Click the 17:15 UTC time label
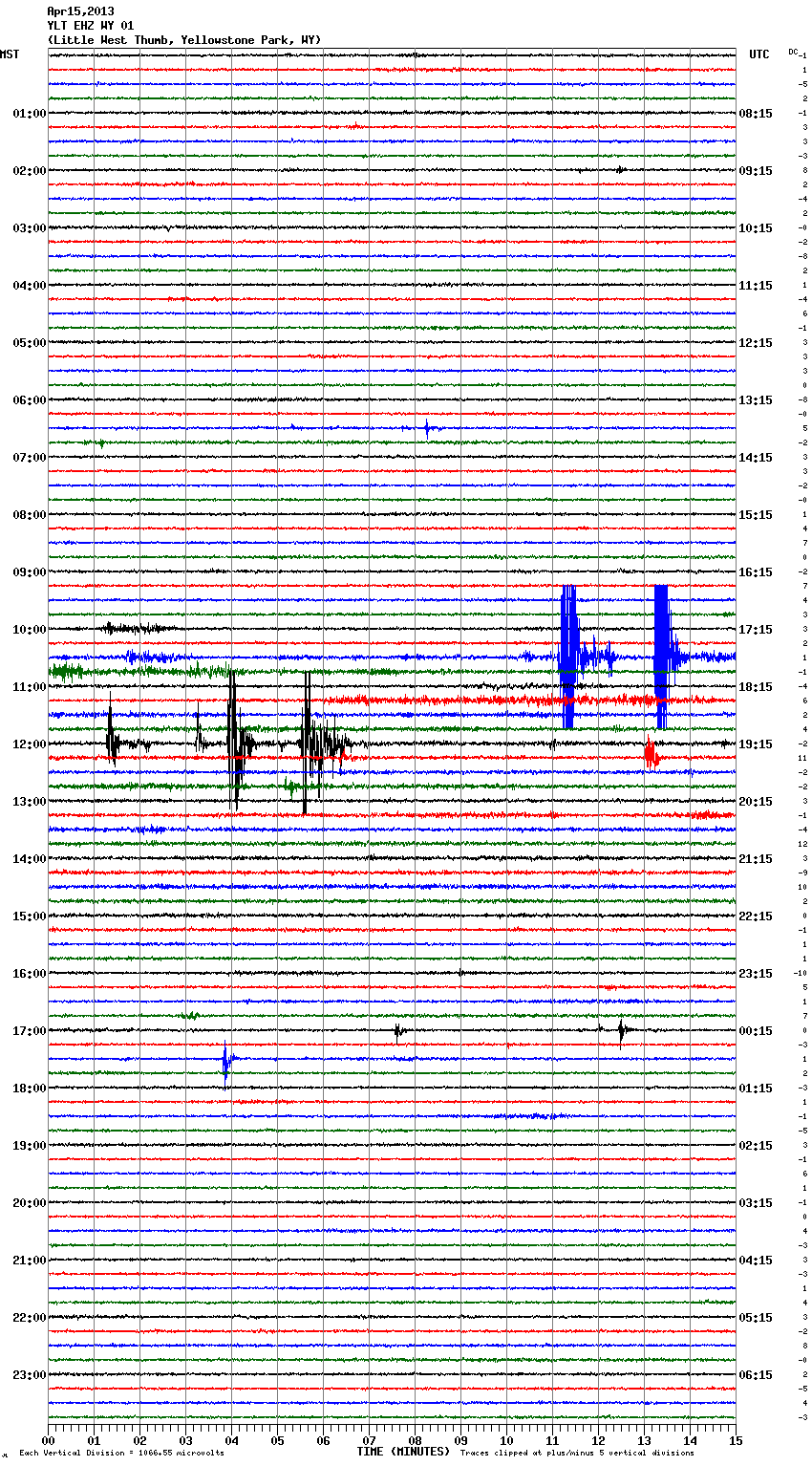 [x=756, y=630]
